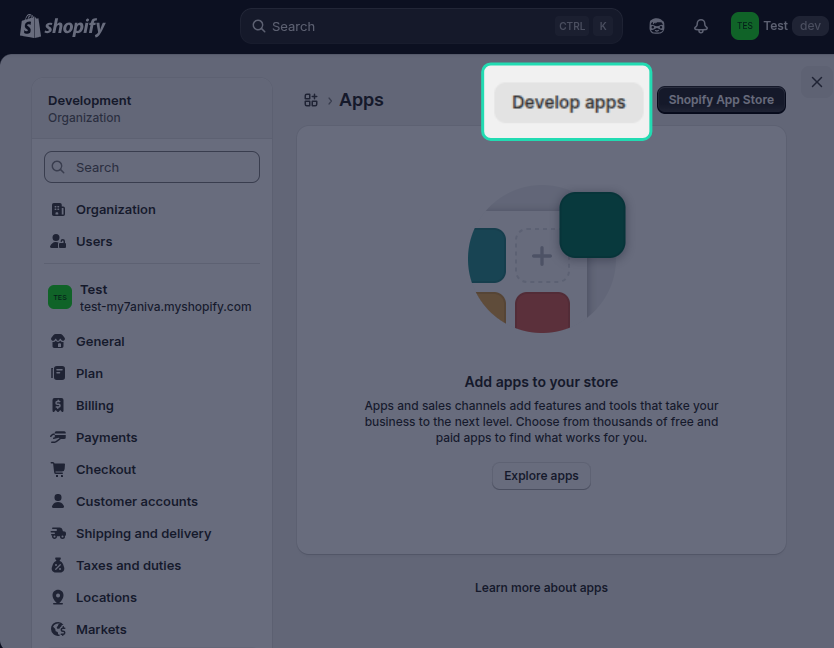Screen dimensions: 834x648
Task: Open Organization settings
Action: point(152,210)
